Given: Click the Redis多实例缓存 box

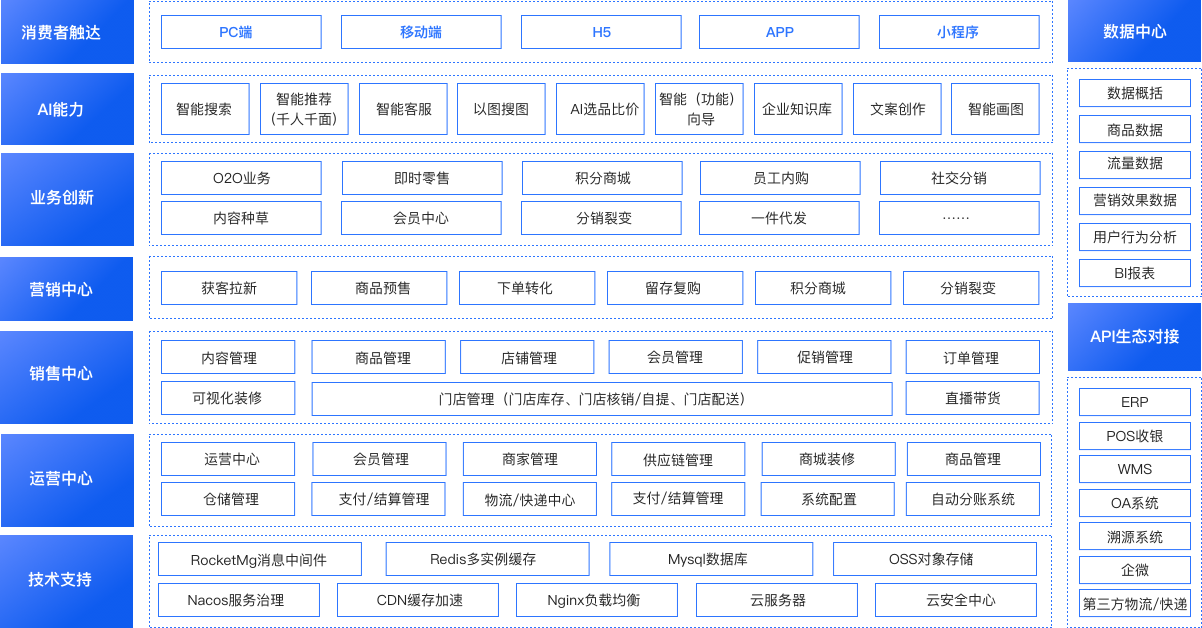Looking at the screenshot, I should point(487,559).
